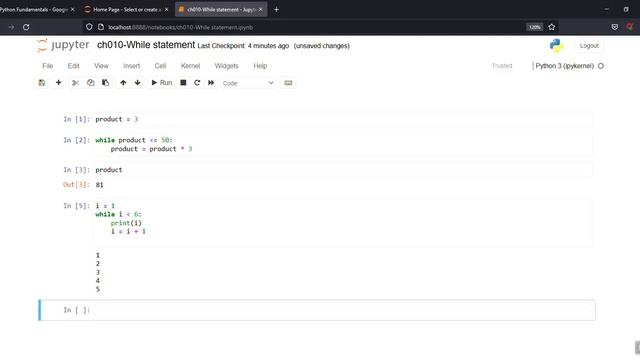Bookmark this page with star icon
640x360 pixels.
(552, 27)
